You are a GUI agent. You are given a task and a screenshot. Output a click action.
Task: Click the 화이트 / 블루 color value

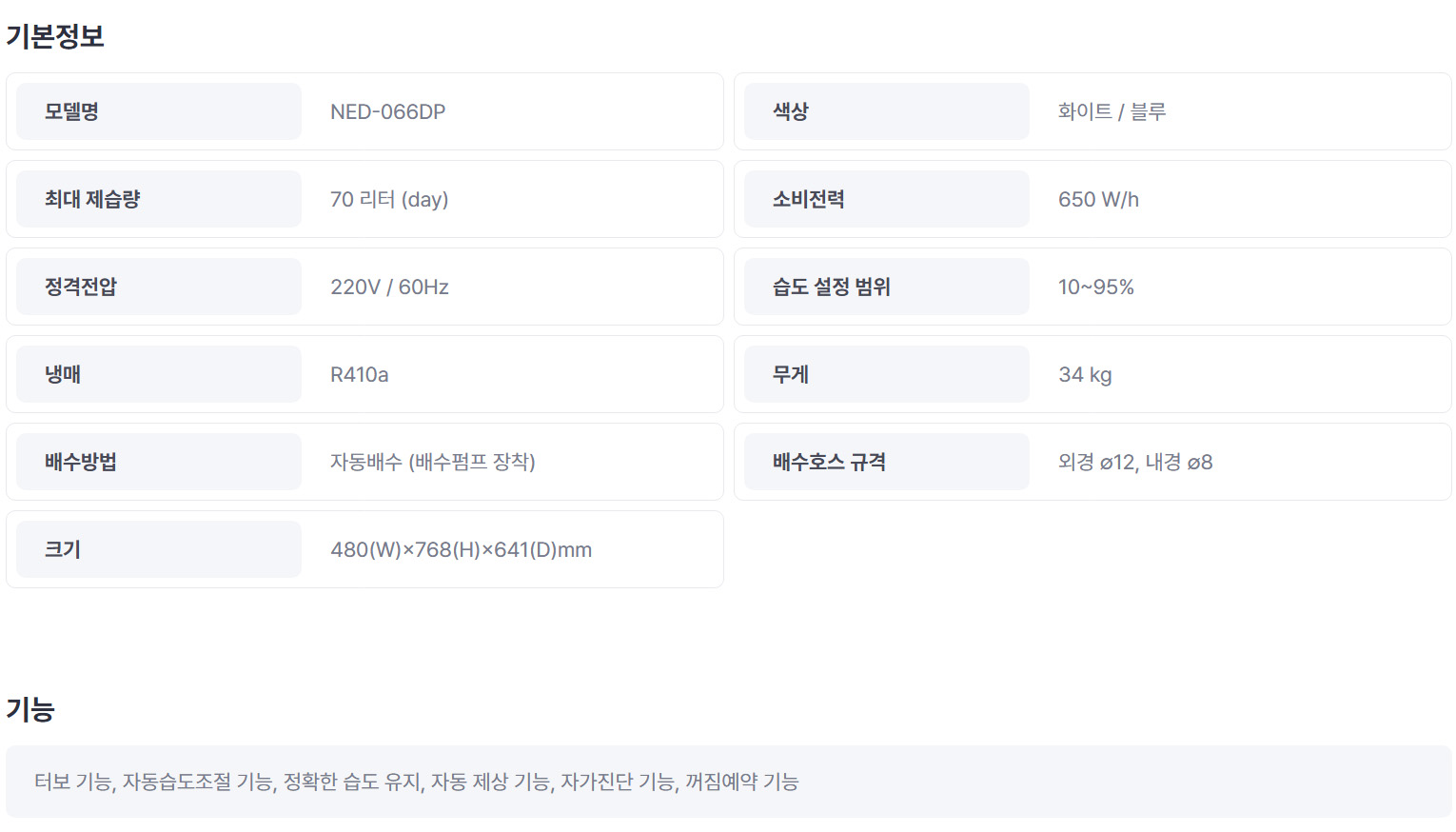pos(1112,112)
